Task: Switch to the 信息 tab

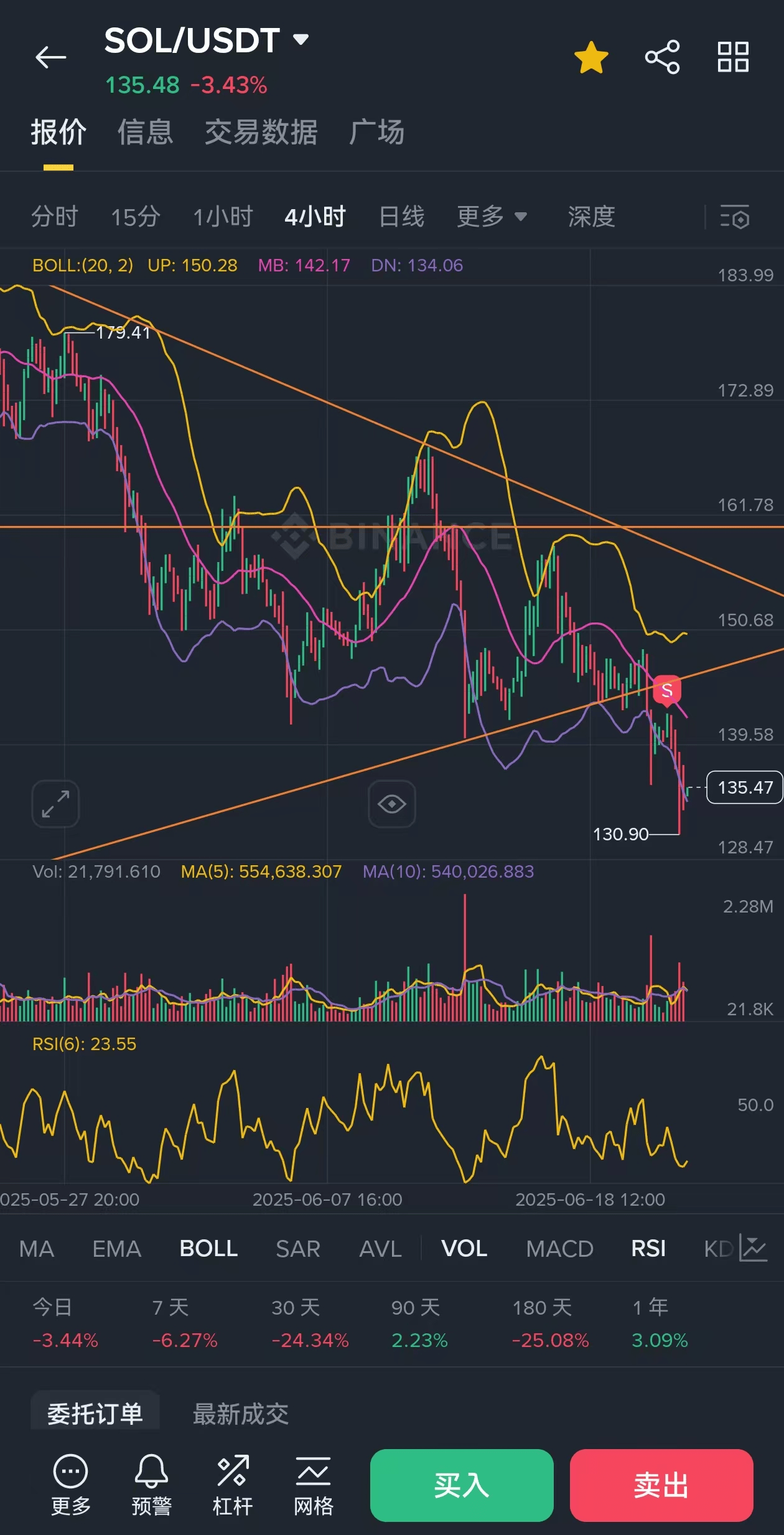Action: click(x=145, y=132)
